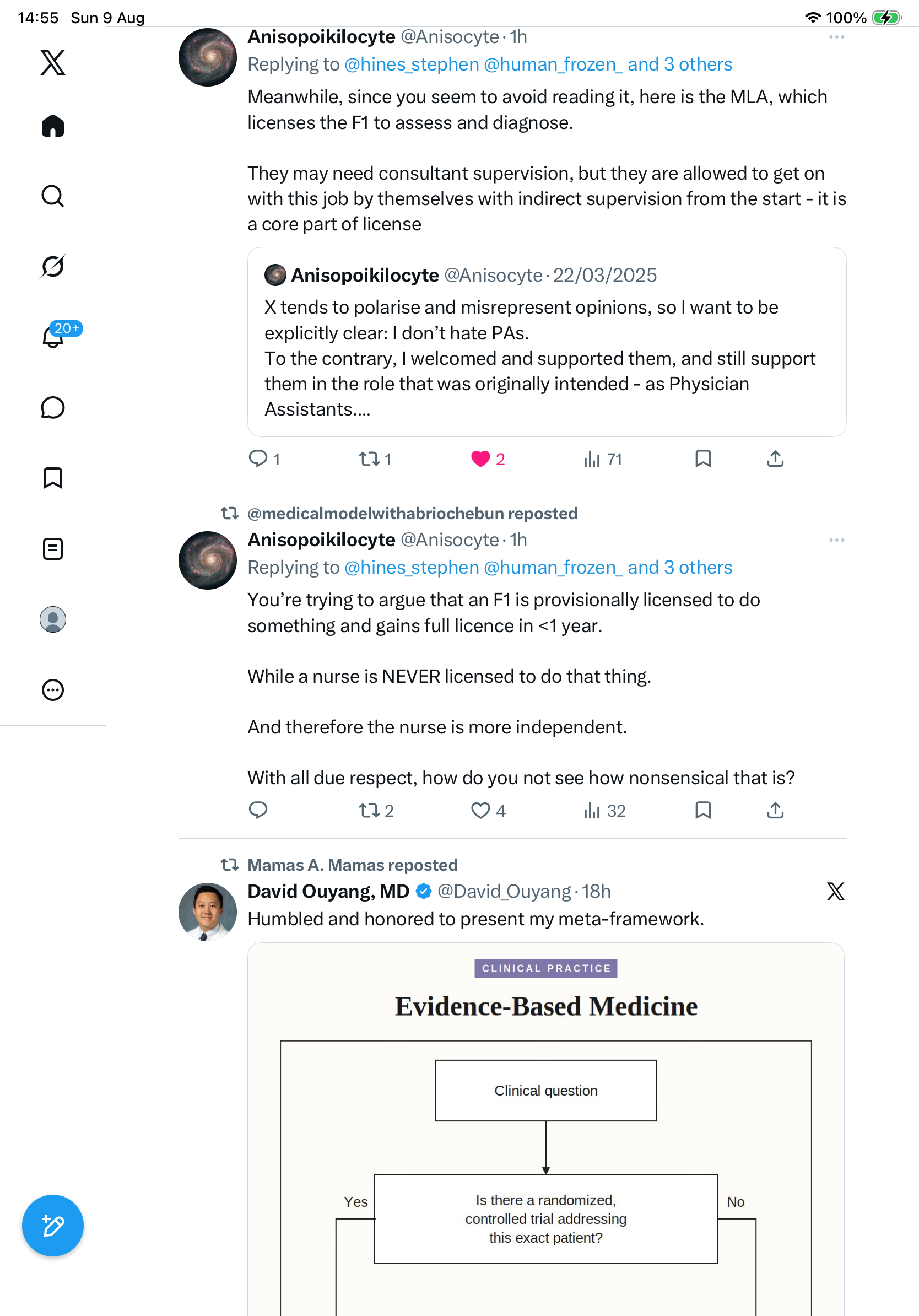919x1316 pixels.
Task: Repost the first post with 1 repost
Action: point(375,459)
